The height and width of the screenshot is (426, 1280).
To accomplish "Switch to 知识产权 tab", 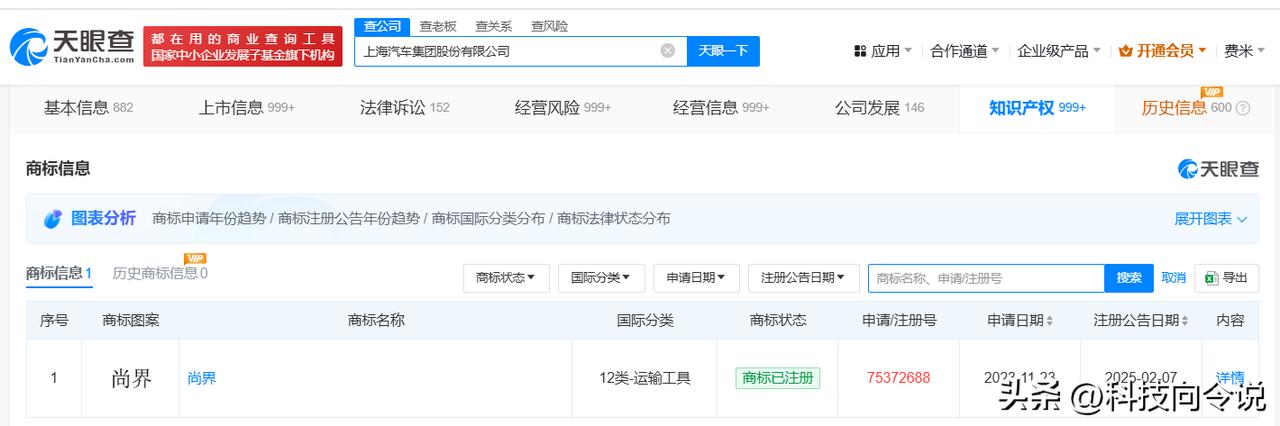I will click(1037, 108).
